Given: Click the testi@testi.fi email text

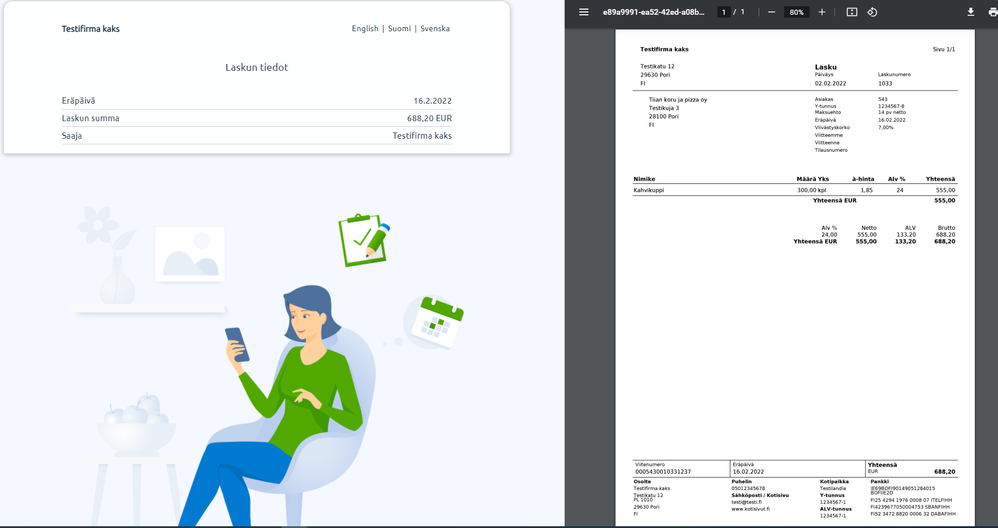Looking at the screenshot, I should tap(747, 502).
